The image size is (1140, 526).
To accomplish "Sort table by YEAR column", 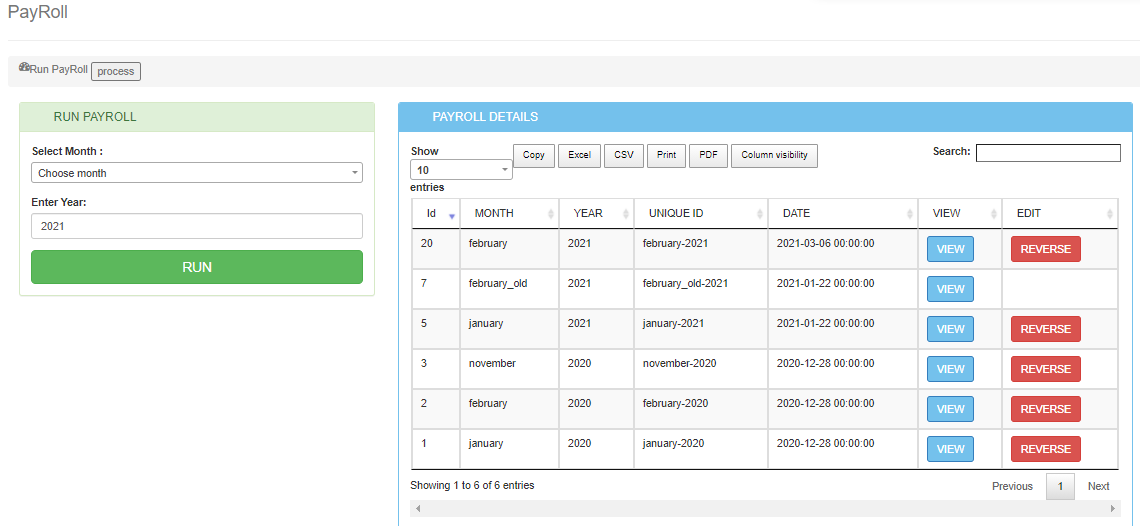I will (596, 214).
